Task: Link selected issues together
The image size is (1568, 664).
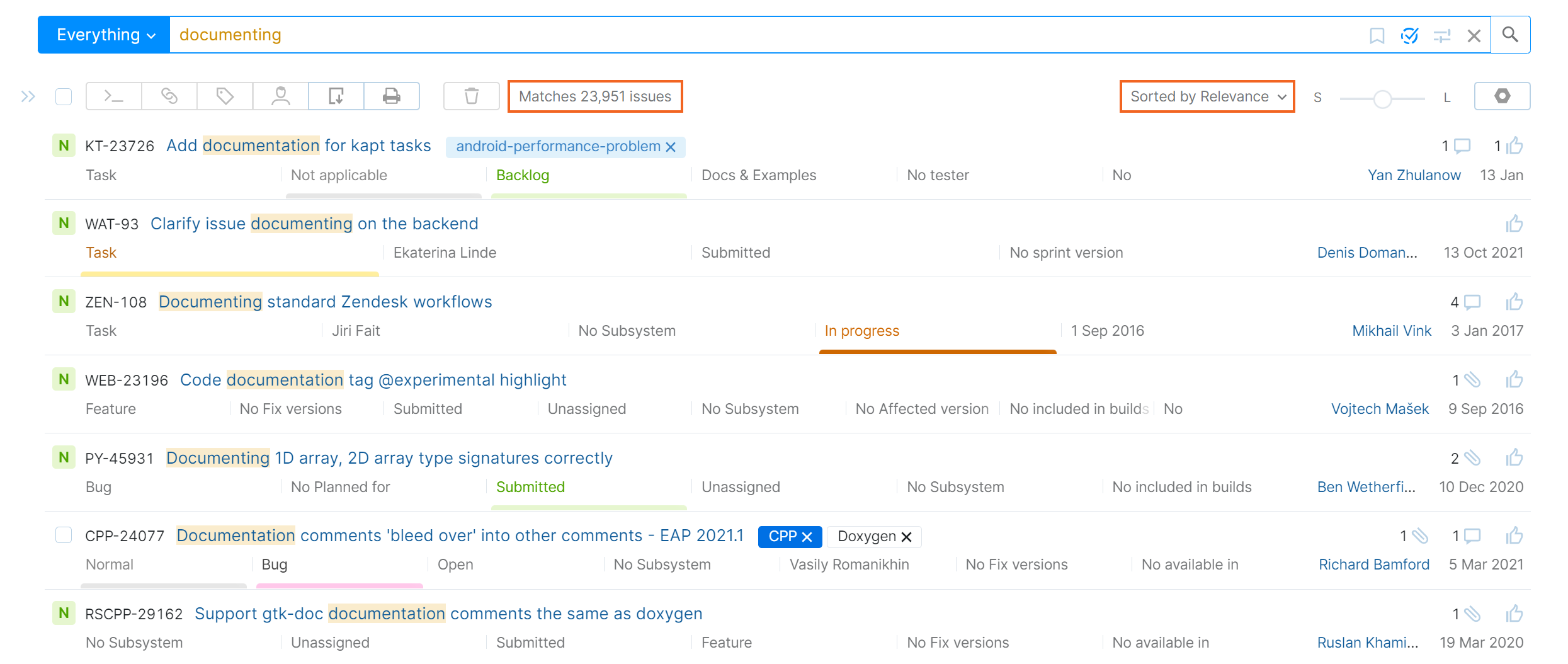Action: [169, 96]
